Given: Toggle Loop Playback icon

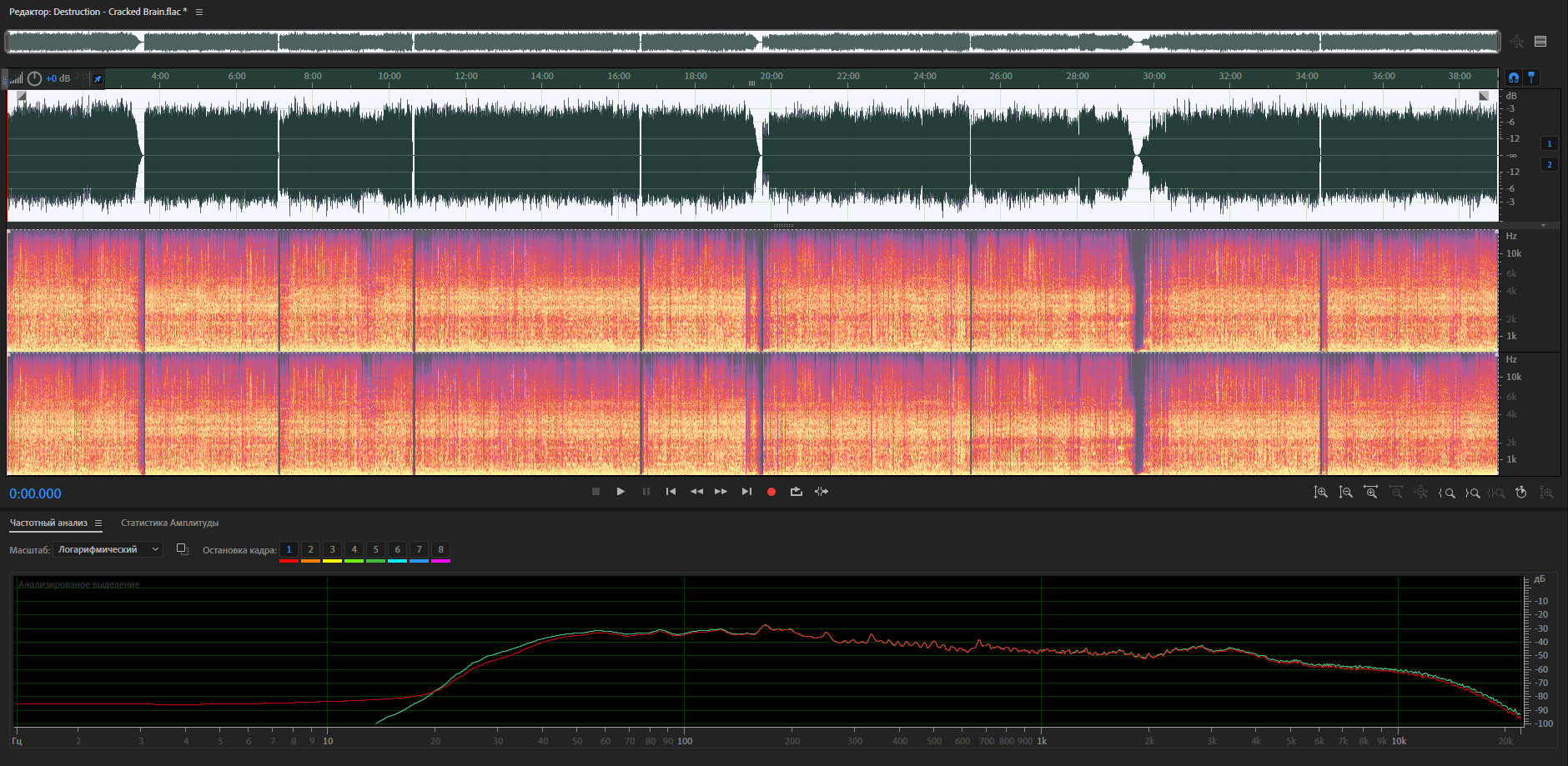Looking at the screenshot, I should point(797,492).
